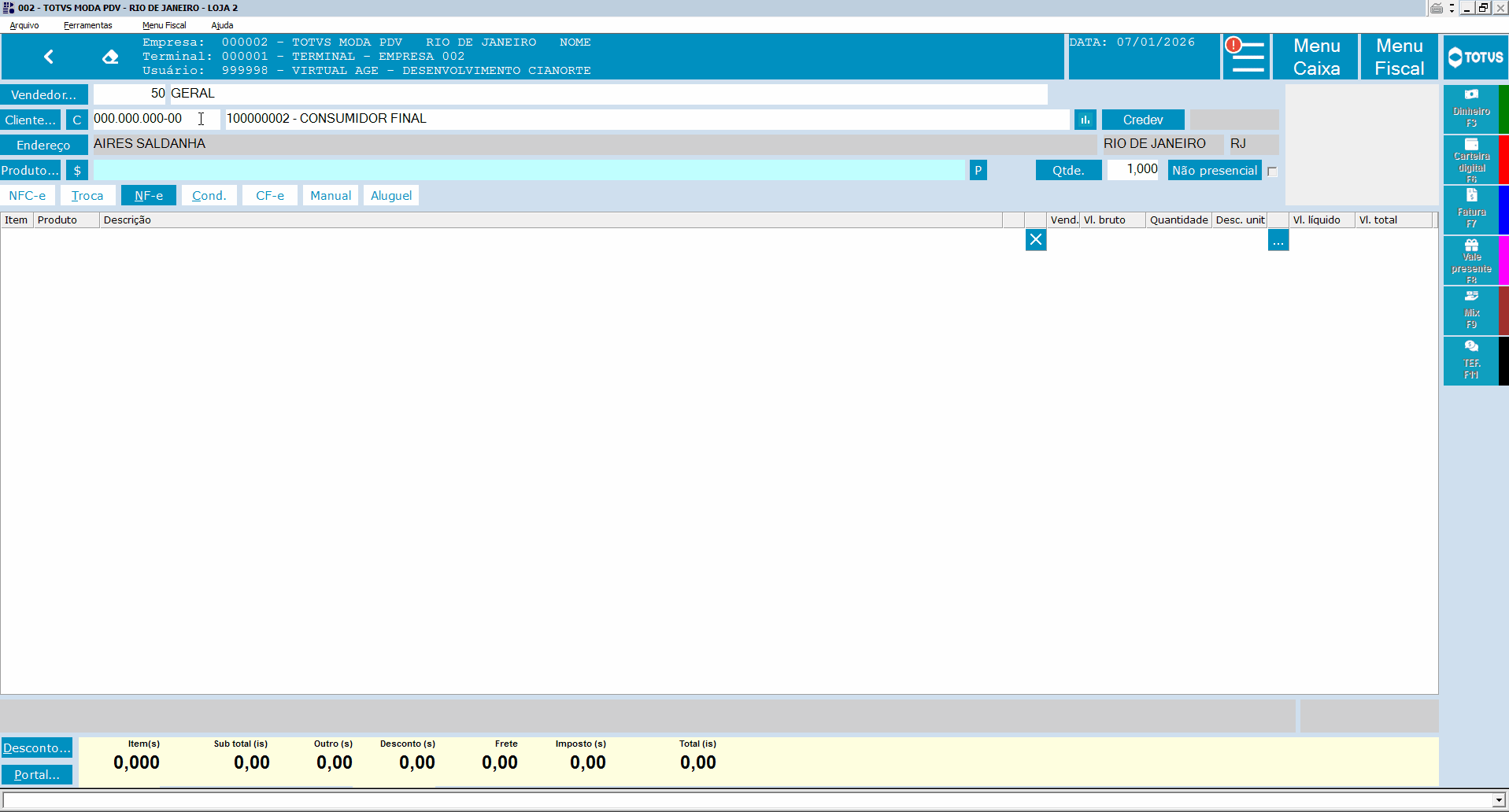
Task: Switch to the NFC-e tab
Action: coord(28,195)
